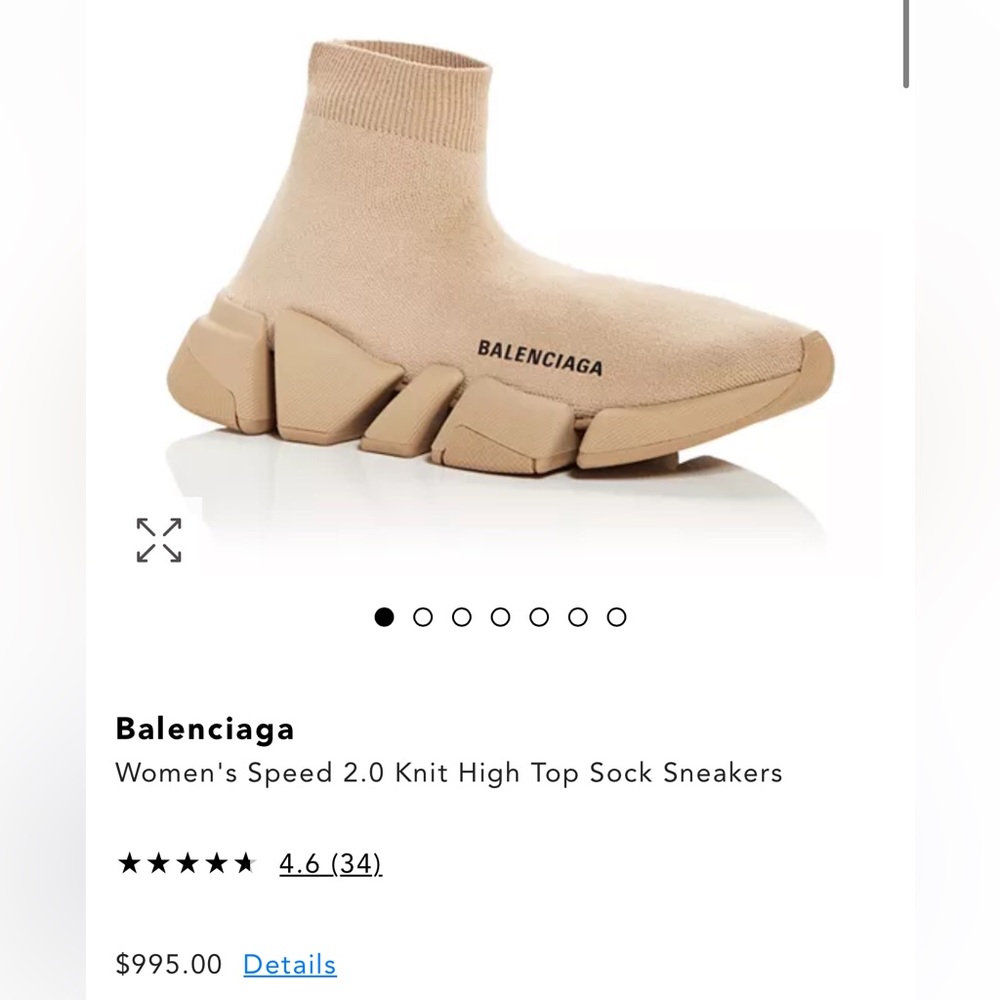Select the fourth image carousel dot
1000x1000 pixels.
click(x=501, y=617)
